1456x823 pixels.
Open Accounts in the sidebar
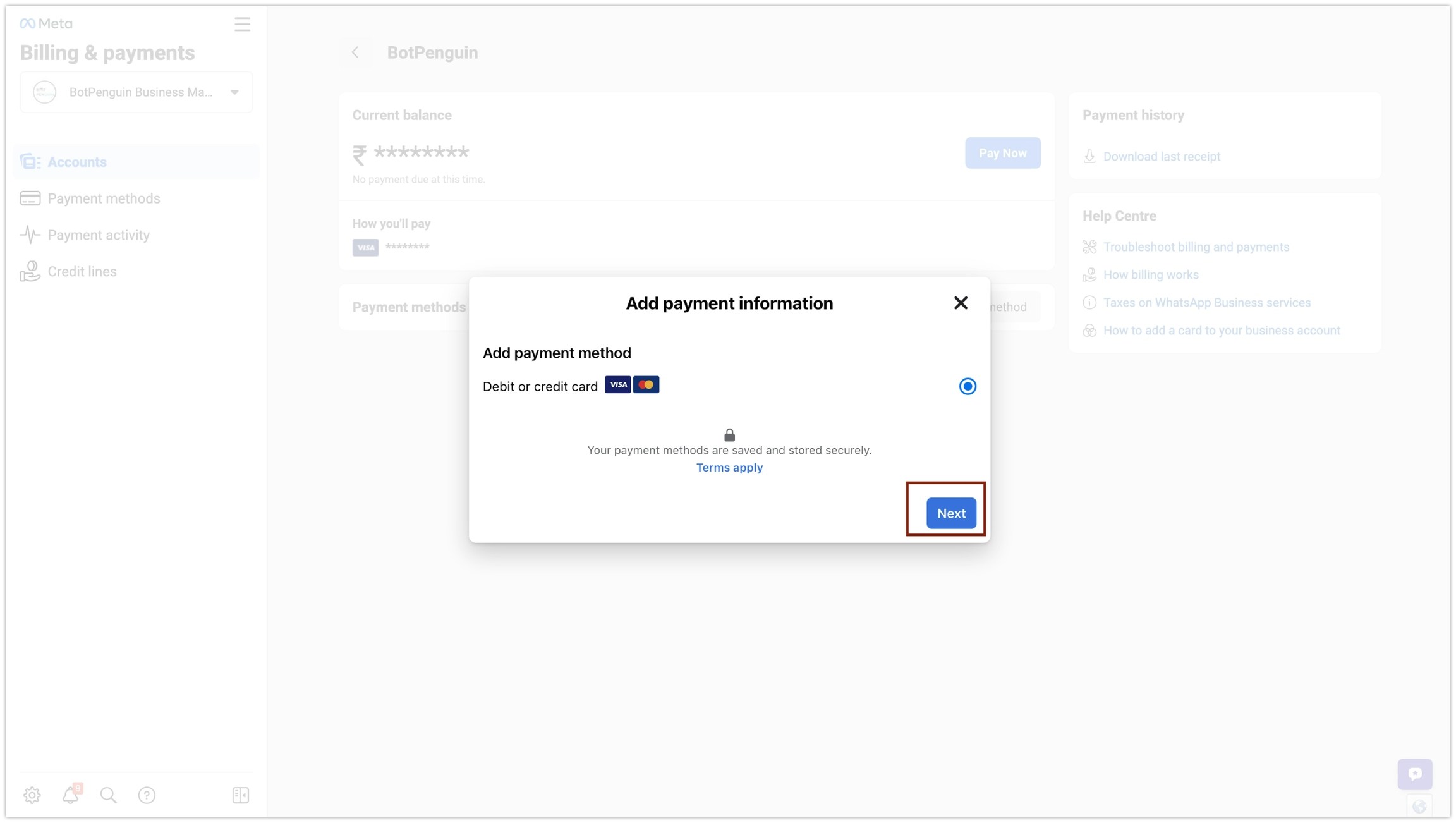click(77, 162)
